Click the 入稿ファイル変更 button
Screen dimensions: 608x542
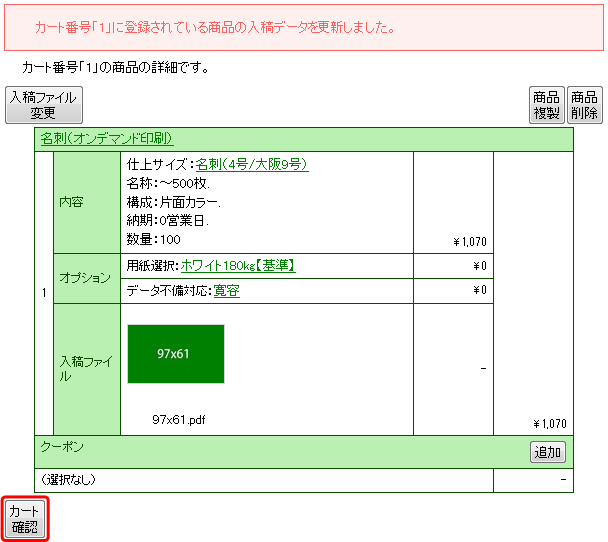(x=43, y=105)
